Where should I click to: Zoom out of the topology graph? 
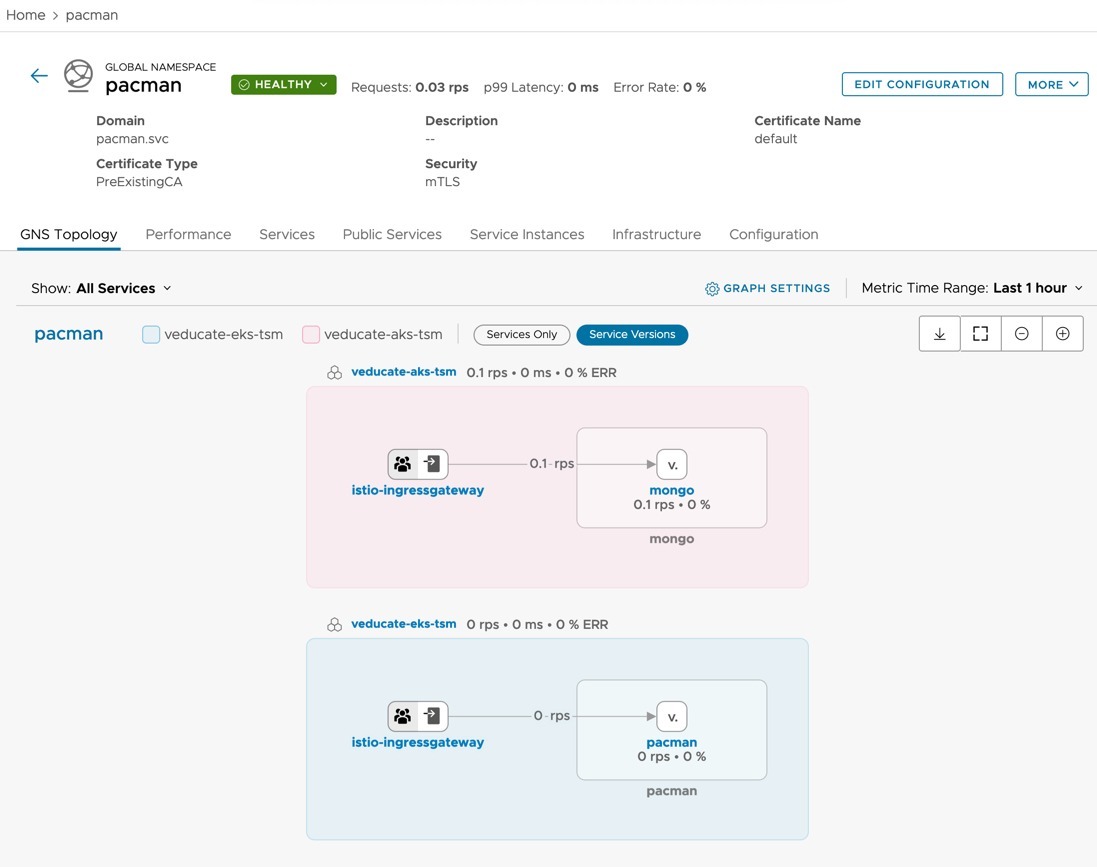point(1021,334)
